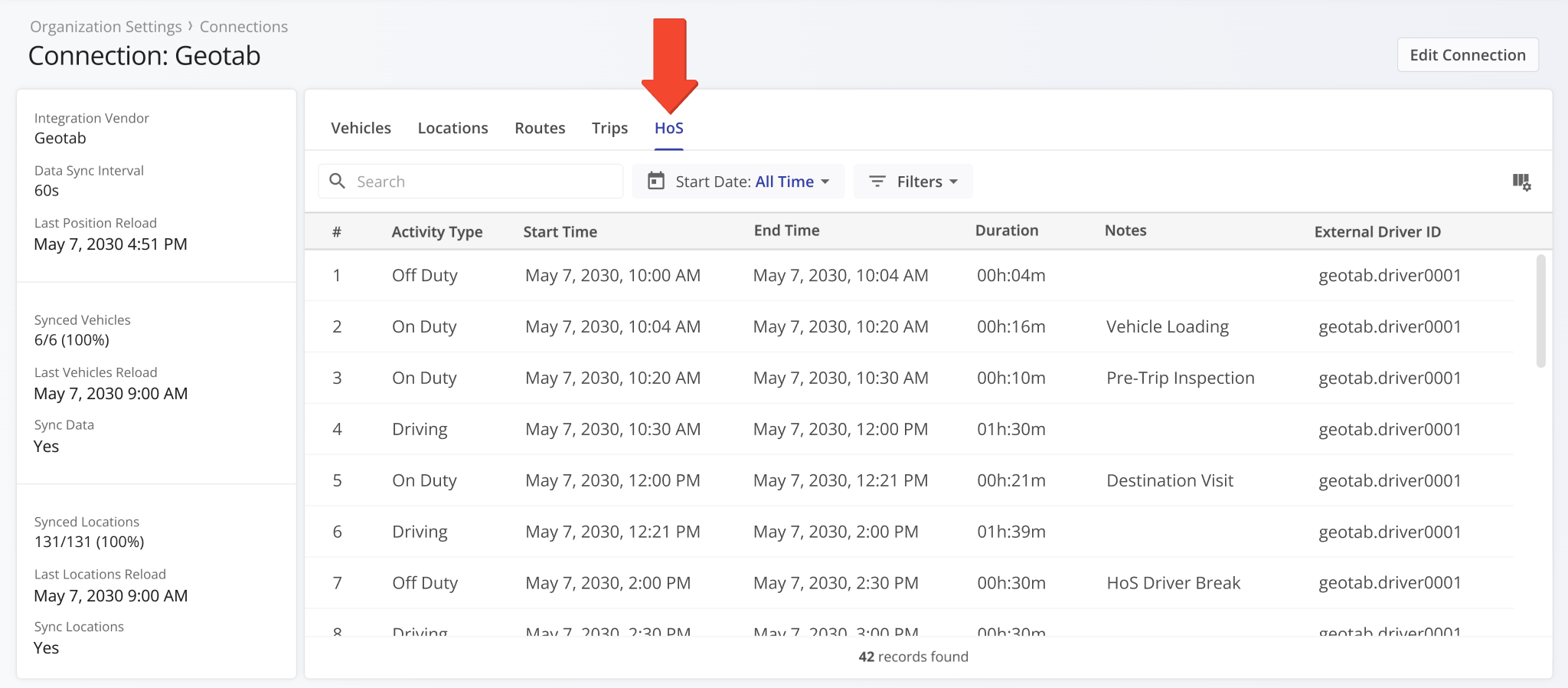Open the Connections breadcrumb link
This screenshot has height=688, width=1568.
[243, 27]
